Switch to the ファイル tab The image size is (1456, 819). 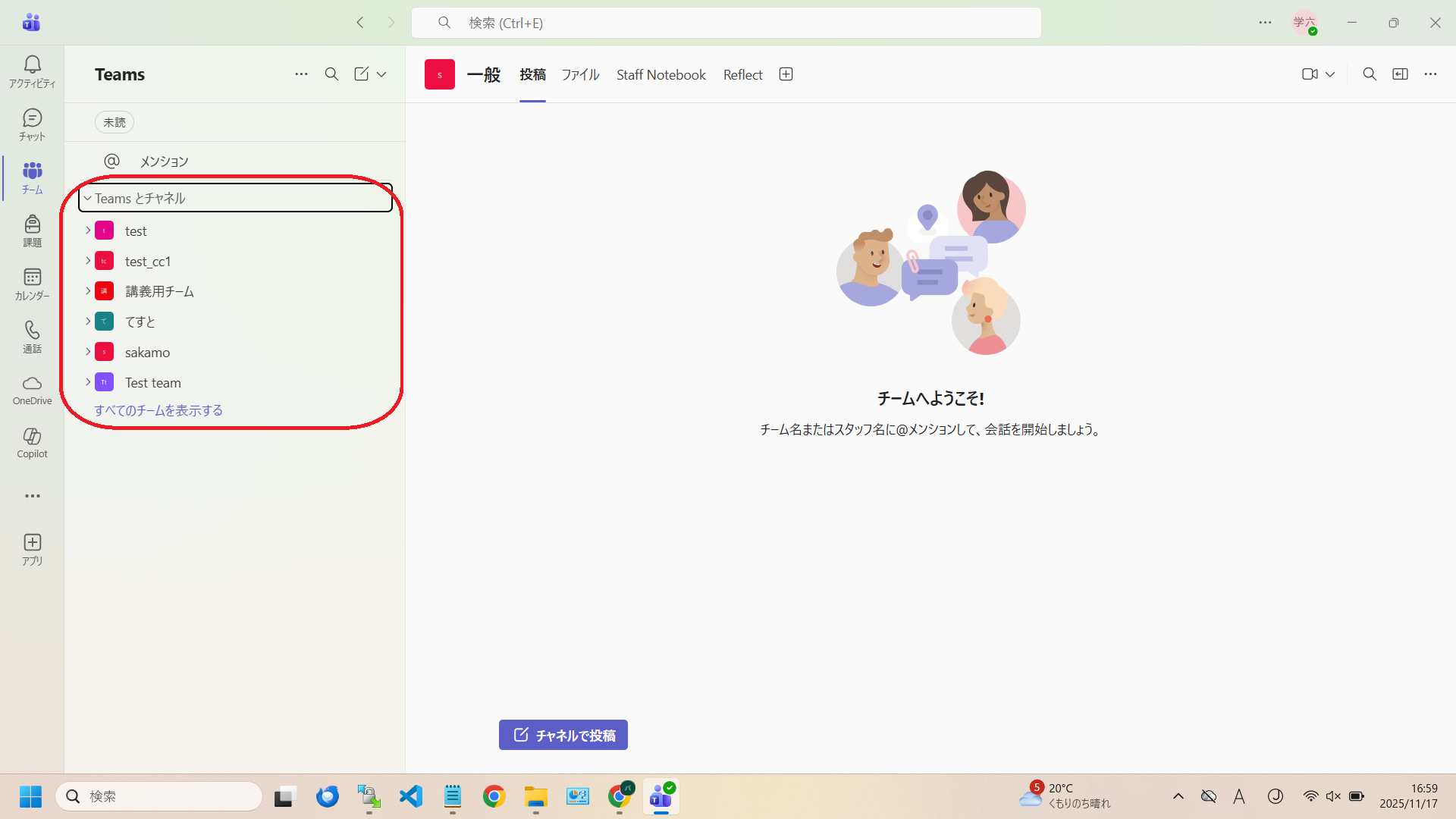coord(580,74)
